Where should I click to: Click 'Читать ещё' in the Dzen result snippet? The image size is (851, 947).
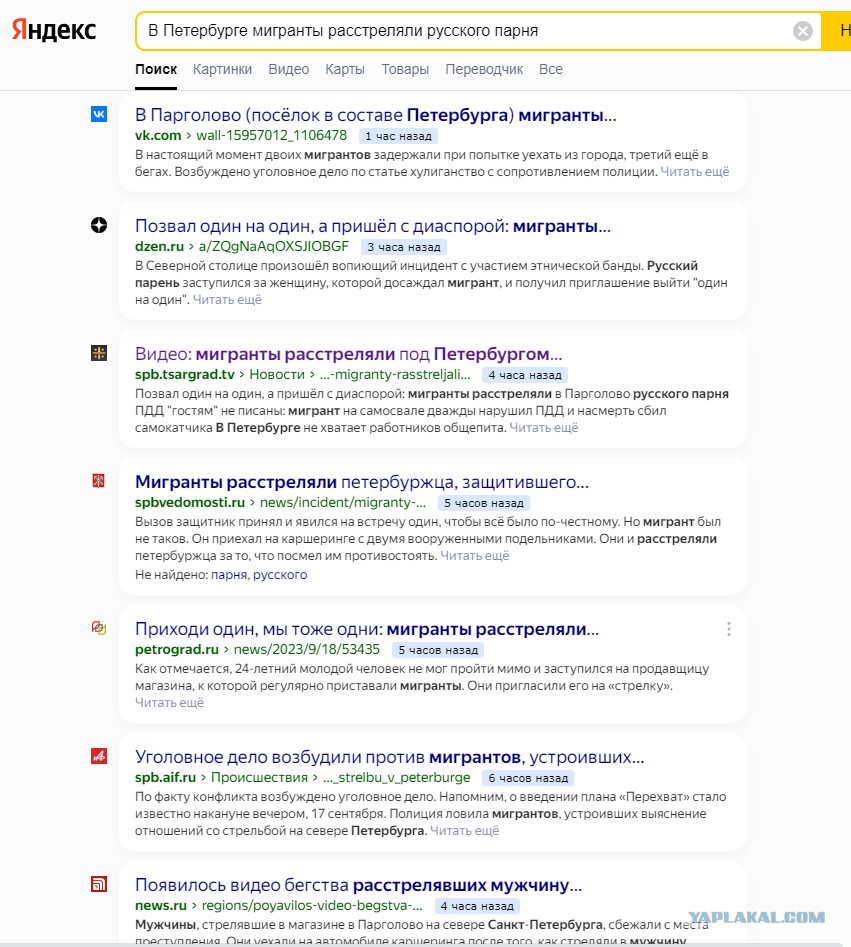tap(227, 300)
